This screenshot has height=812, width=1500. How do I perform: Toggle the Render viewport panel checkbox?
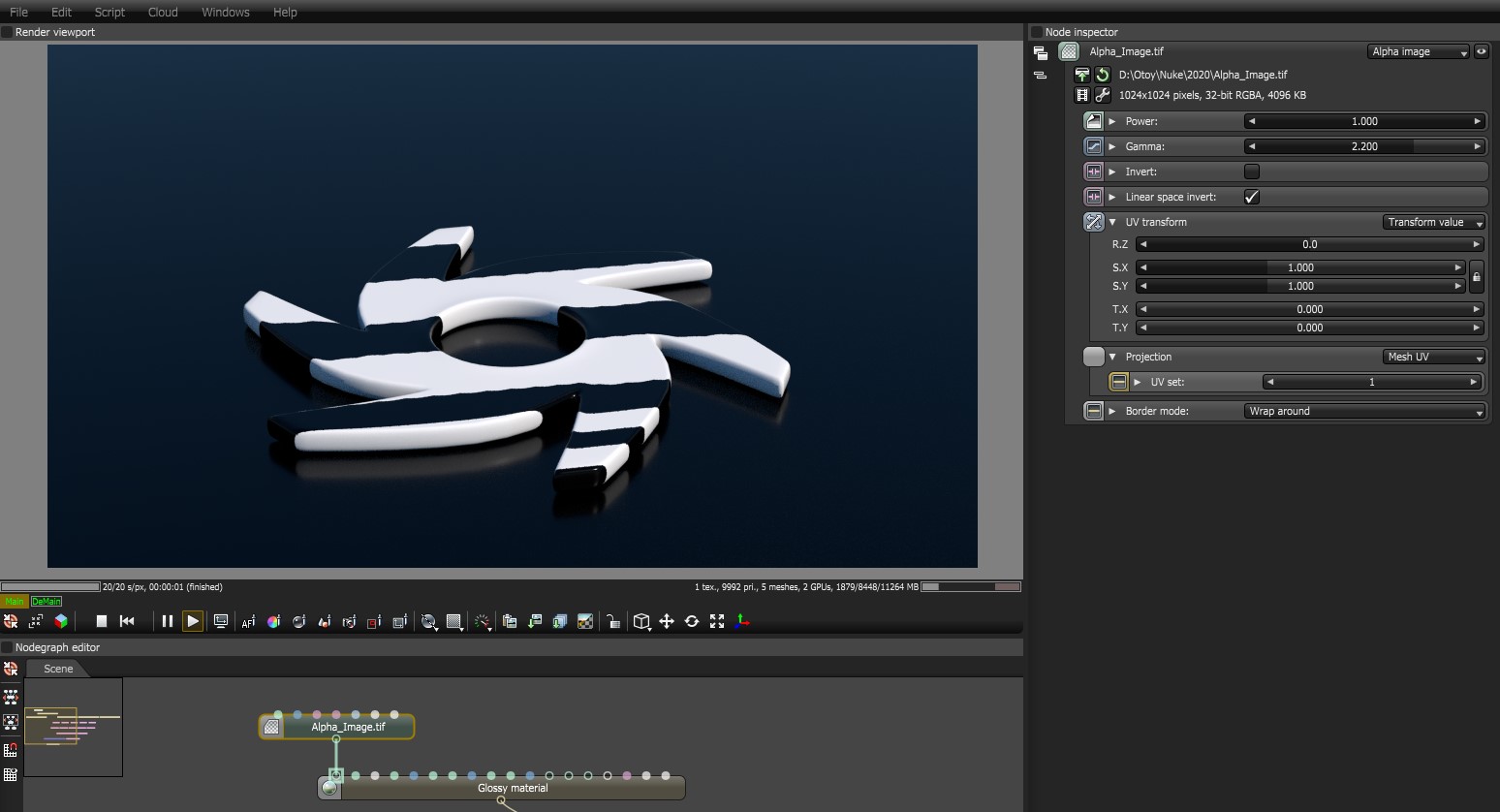click(7, 32)
